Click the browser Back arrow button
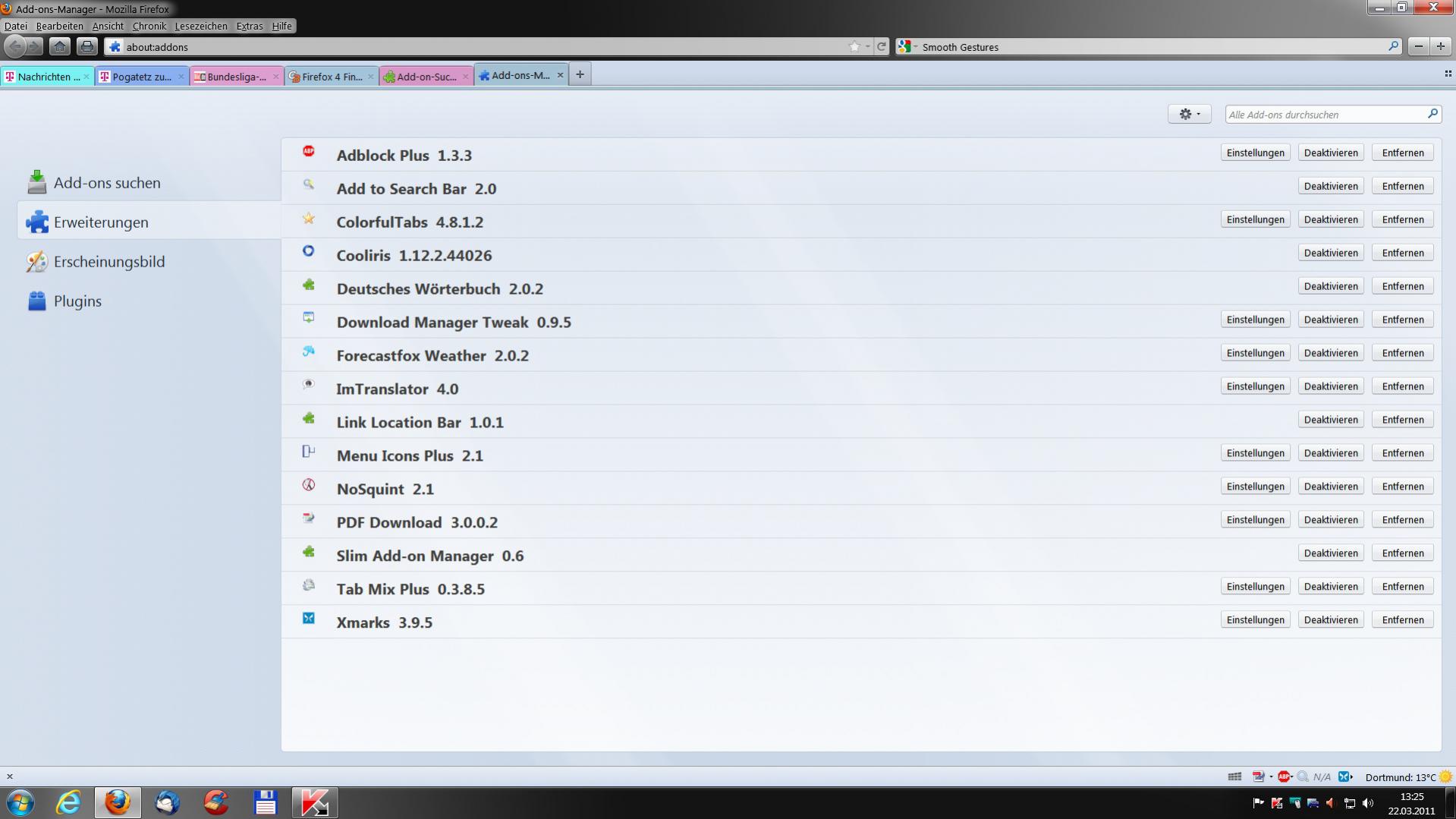The image size is (1456, 819). tap(15, 46)
